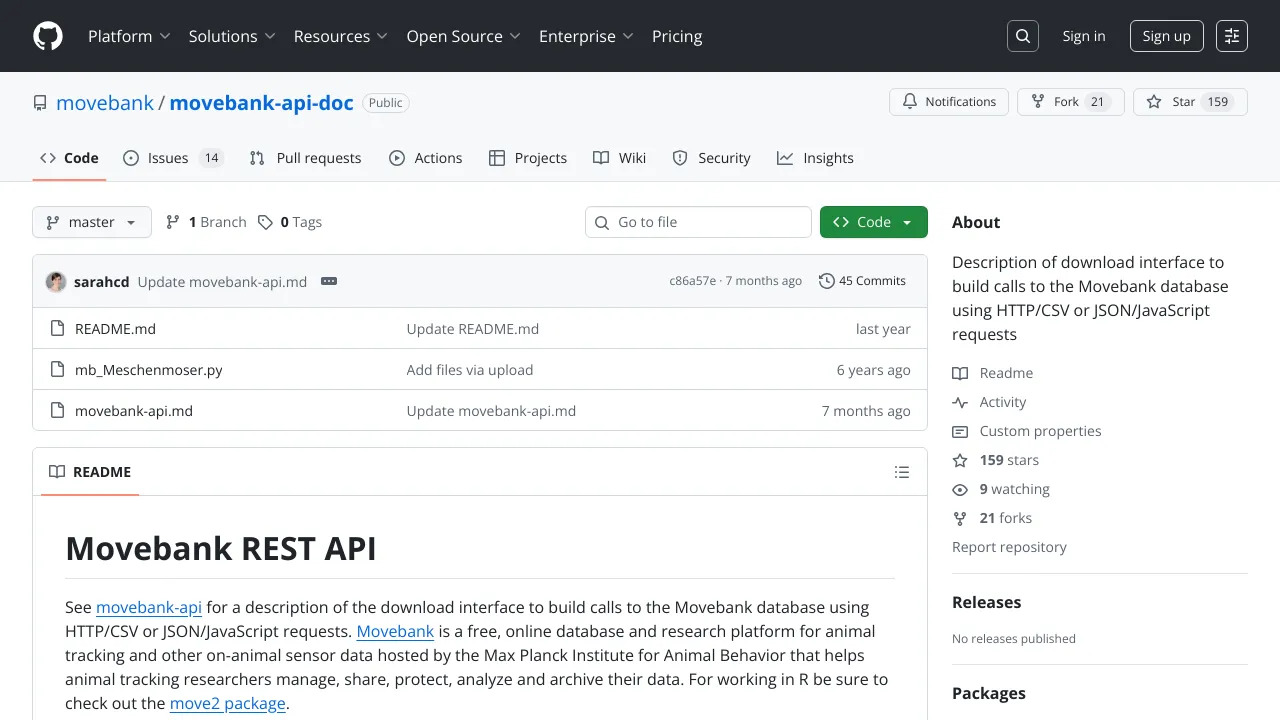
Task: Click the 1 Branch link
Action: click(206, 222)
